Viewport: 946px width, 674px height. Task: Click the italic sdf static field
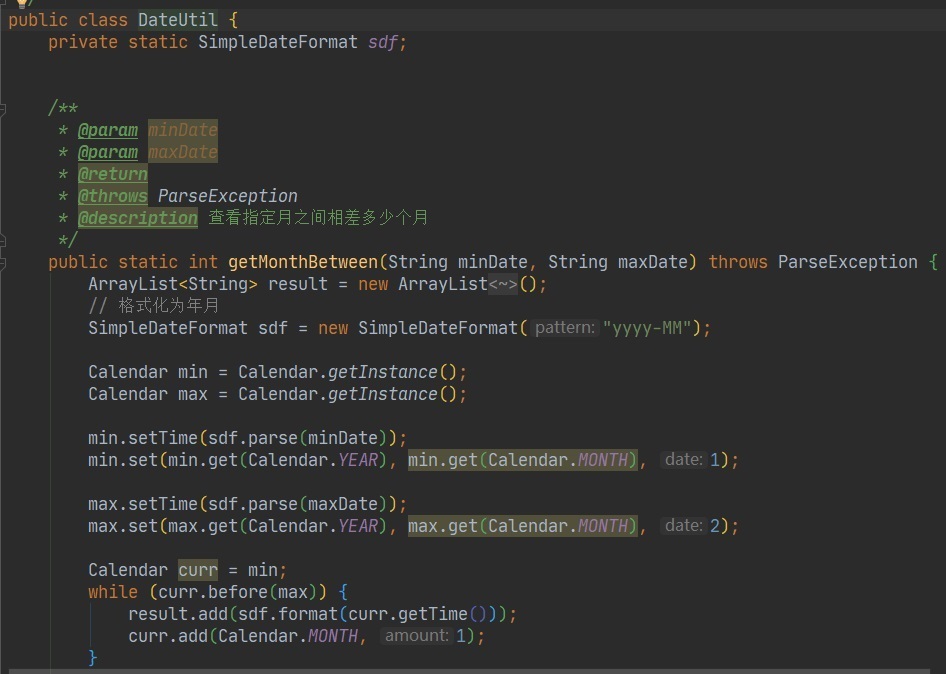click(383, 42)
